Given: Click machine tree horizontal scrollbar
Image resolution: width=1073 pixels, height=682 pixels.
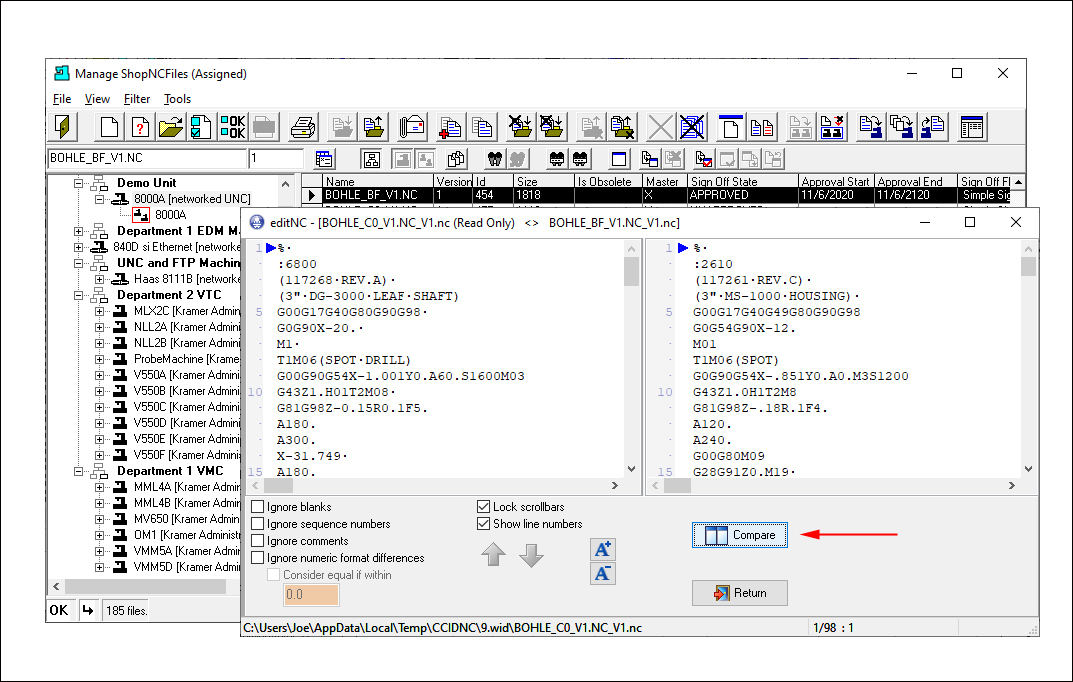Looking at the screenshot, I should (x=145, y=587).
